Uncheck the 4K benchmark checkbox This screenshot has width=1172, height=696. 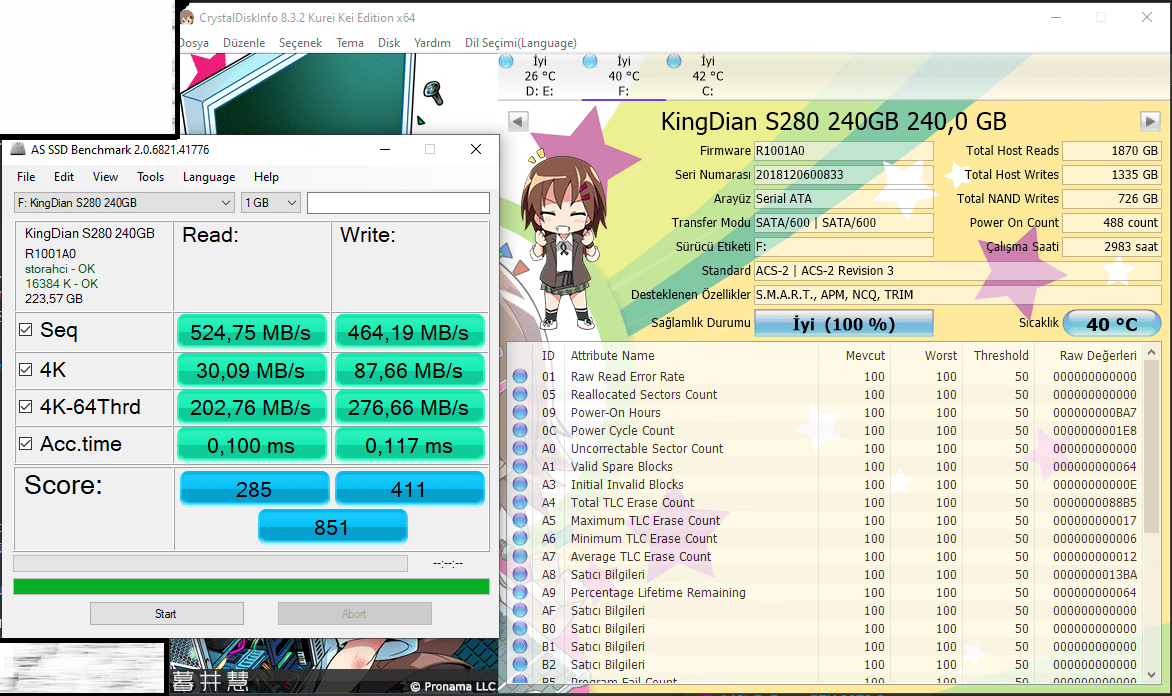(x=25, y=369)
